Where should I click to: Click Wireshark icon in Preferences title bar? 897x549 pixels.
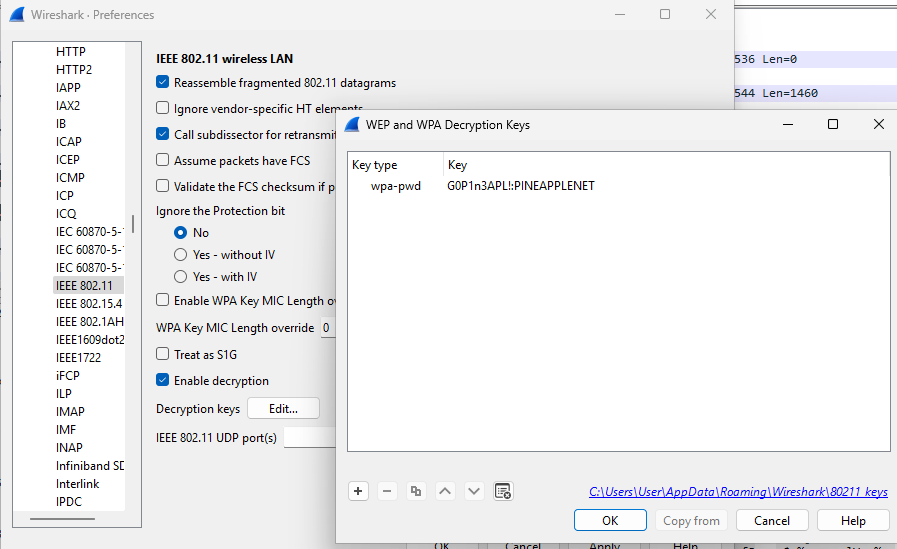tap(17, 14)
